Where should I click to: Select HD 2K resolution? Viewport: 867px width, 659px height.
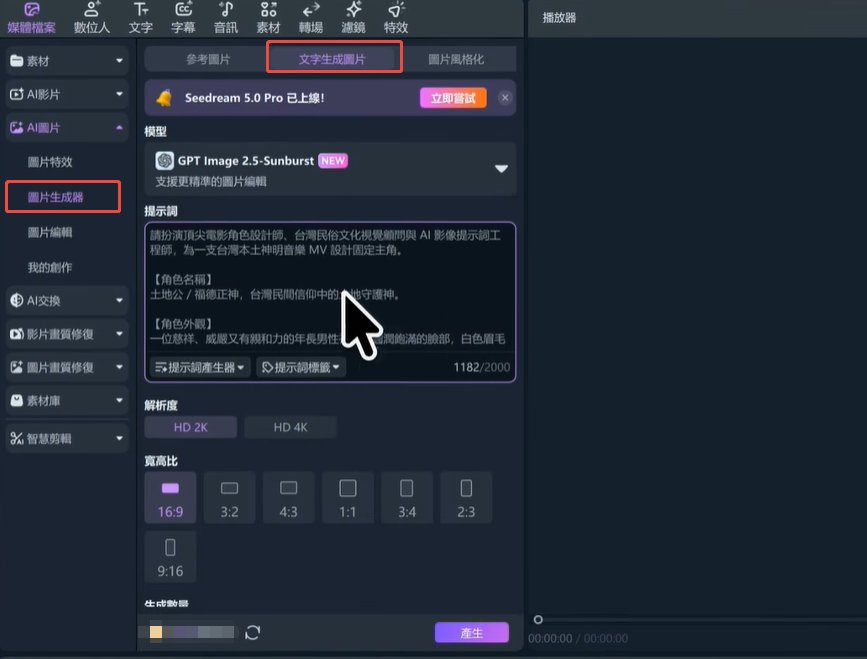tap(190, 427)
